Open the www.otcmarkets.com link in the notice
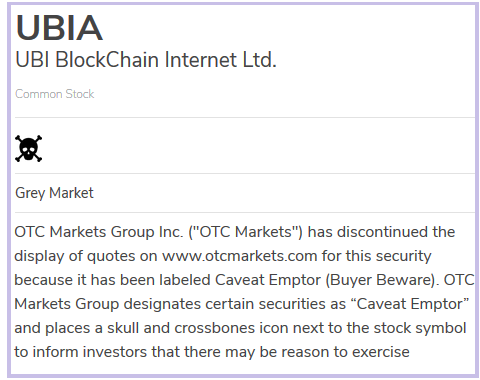Image resolution: width=480 pixels, height=380 pixels. tap(239, 256)
